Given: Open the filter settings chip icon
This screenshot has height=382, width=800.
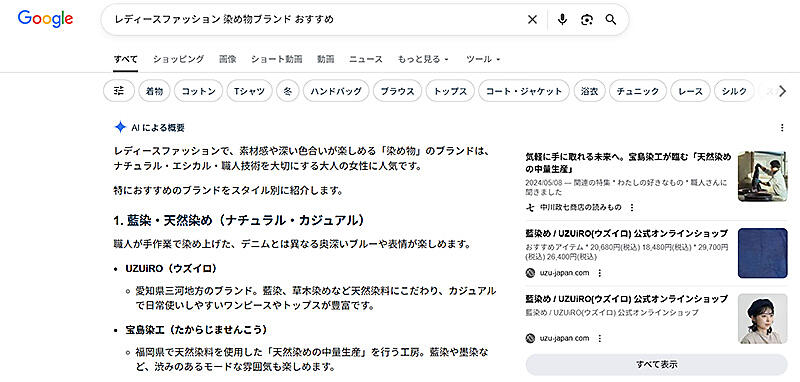Looking at the screenshot, I should pyautogui.click(x=119, y=91).
